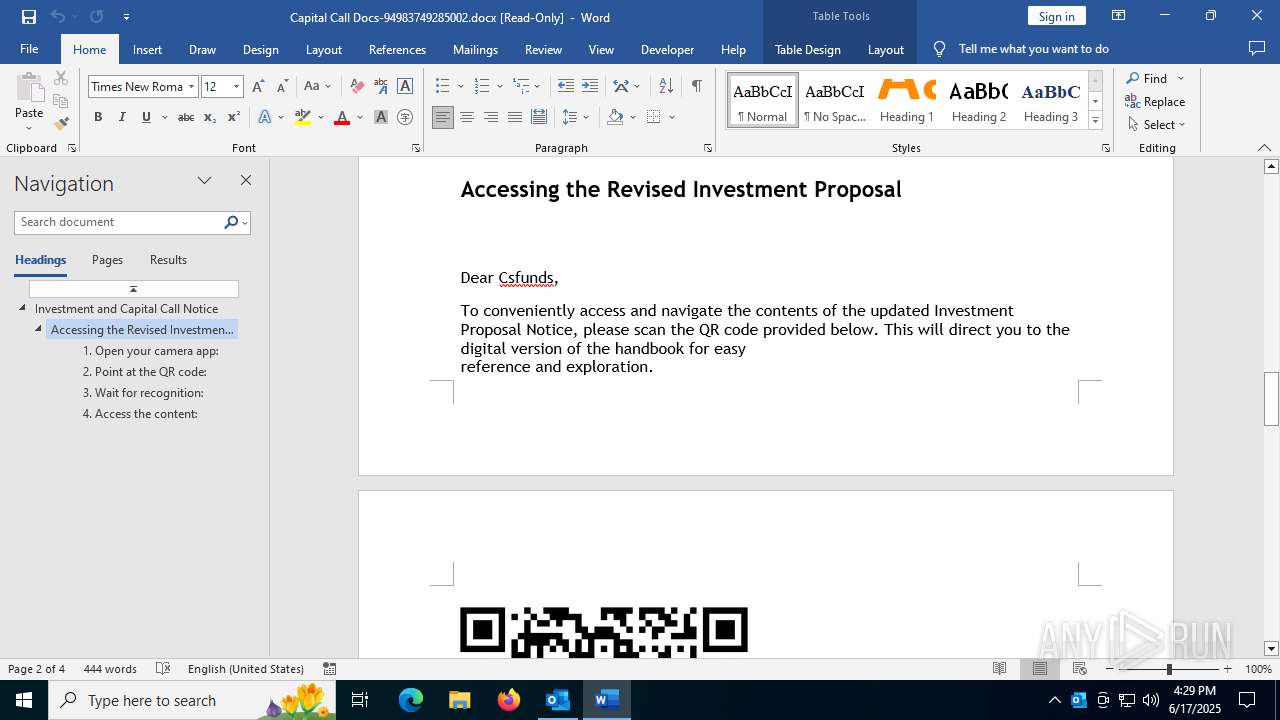Viewport: 1280px width, 720px height.
Task: Expand the Borders dropdown arrow
Action: [672, 117]
